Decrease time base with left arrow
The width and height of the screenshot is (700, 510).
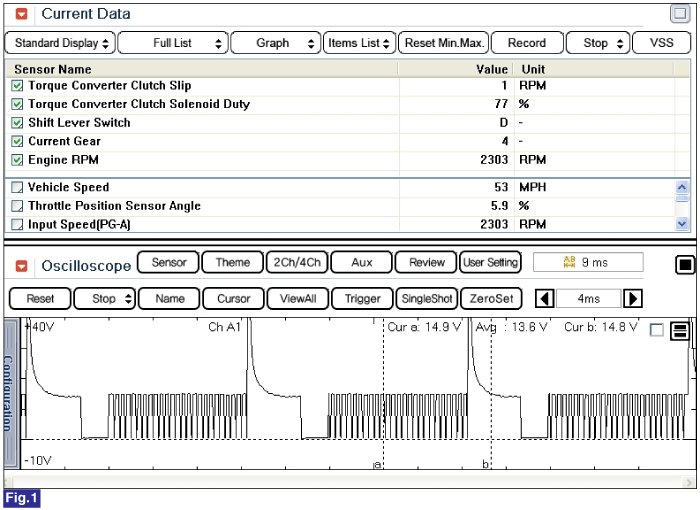(x=544, y=298)
